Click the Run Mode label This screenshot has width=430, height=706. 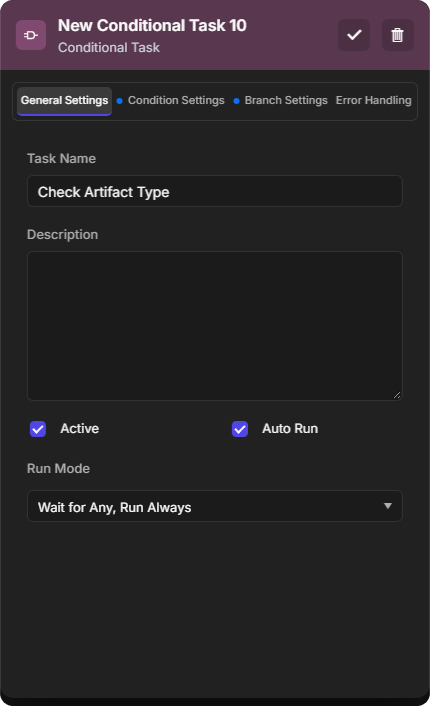click(59, 469)
